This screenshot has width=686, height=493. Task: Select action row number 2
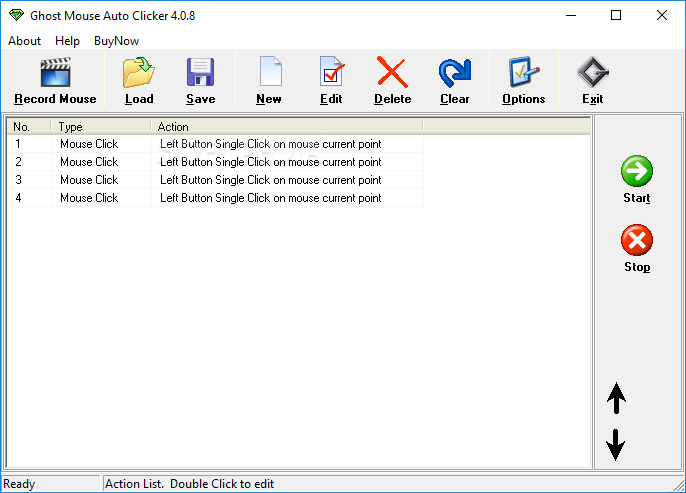click(x=18, y=162)
